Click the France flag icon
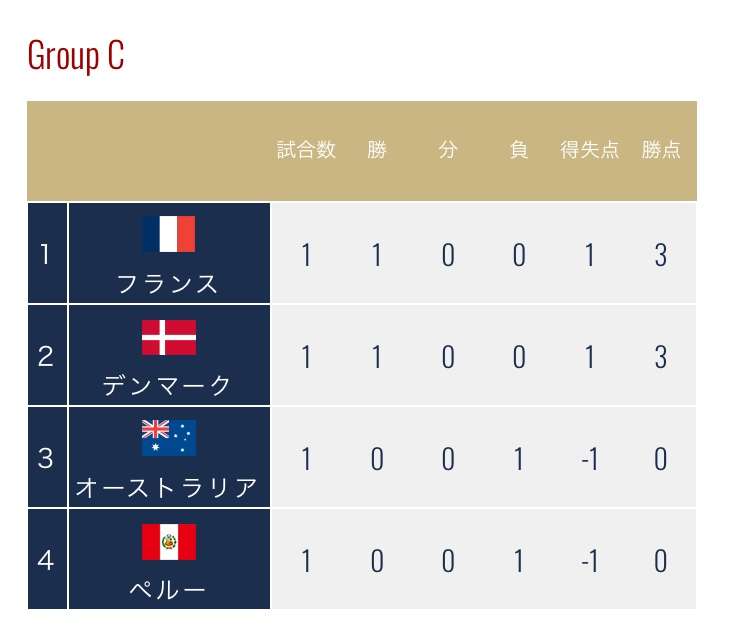 pyautogui.click(x=169, y=234)
